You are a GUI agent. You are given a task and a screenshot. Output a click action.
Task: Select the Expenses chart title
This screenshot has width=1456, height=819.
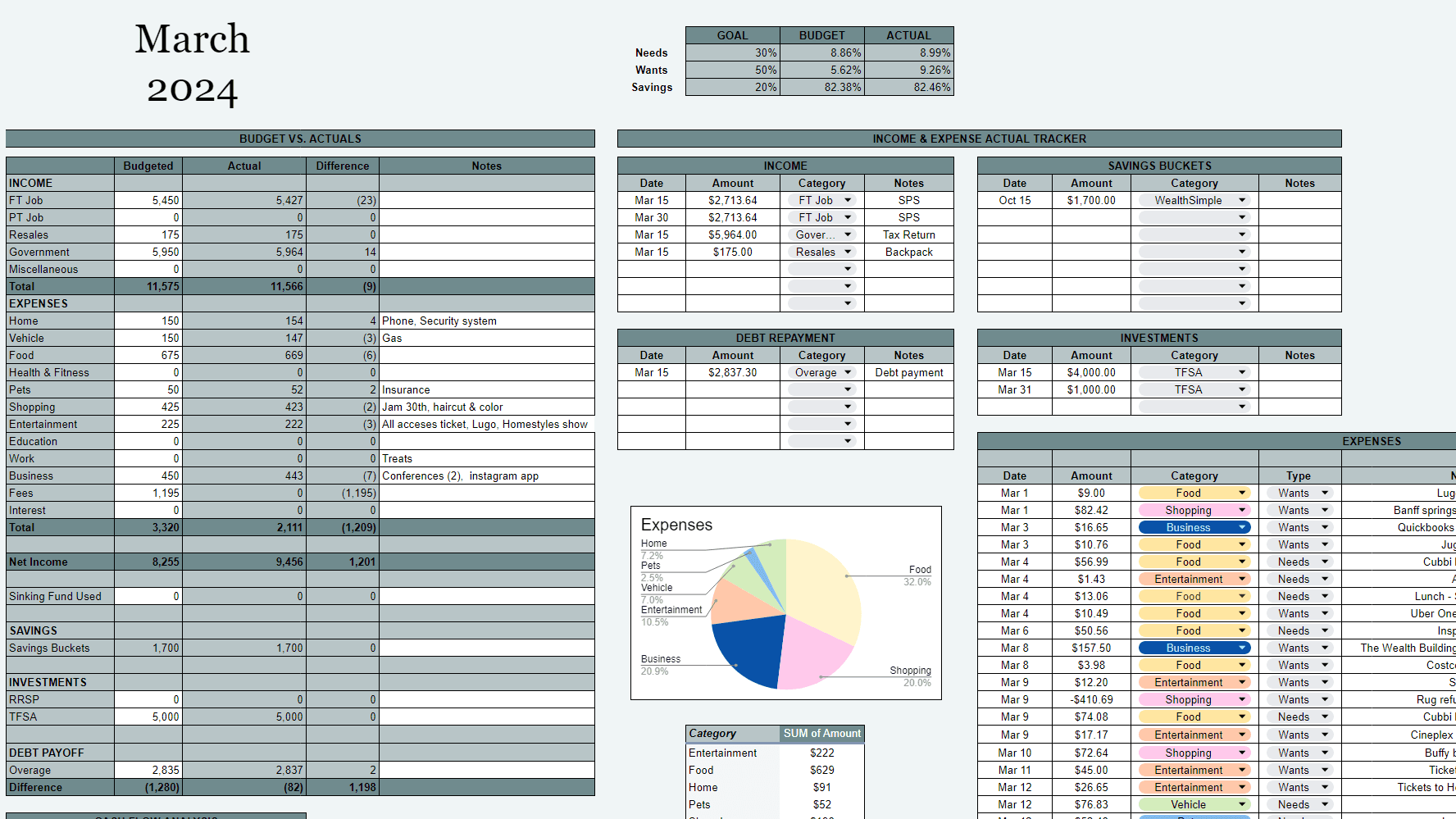point(676,525)
